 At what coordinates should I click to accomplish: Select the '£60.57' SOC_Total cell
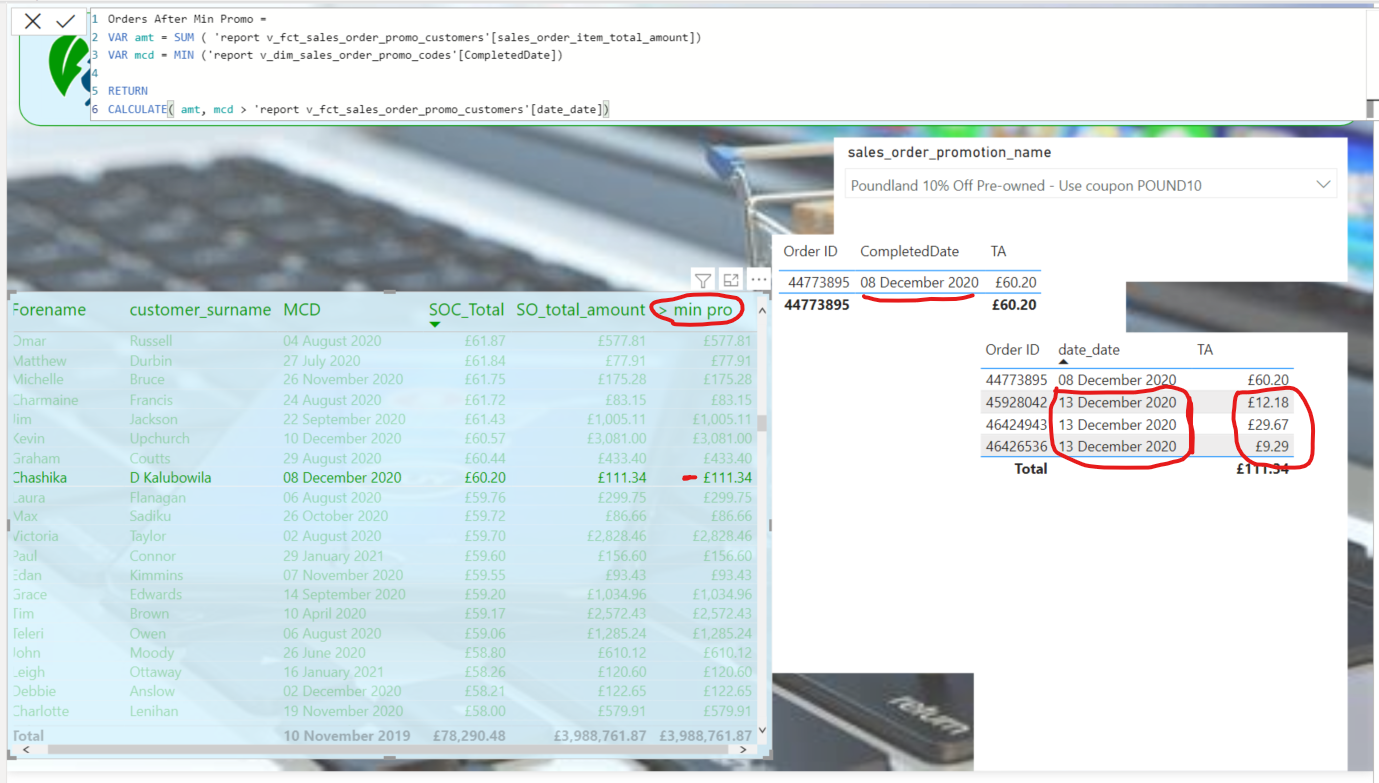click(x=485, y=439)
